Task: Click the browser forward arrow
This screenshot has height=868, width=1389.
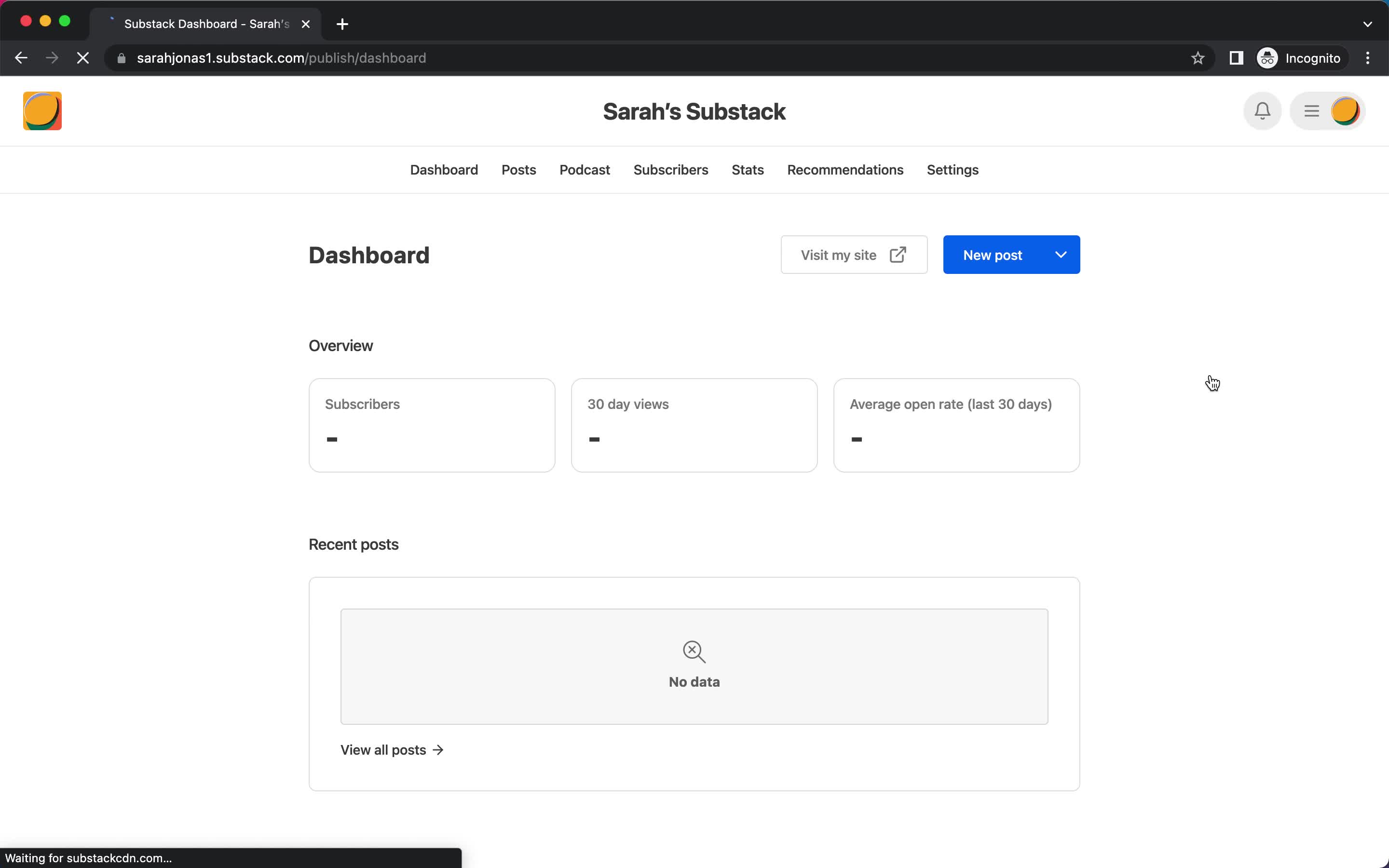Action: point(52,58)
